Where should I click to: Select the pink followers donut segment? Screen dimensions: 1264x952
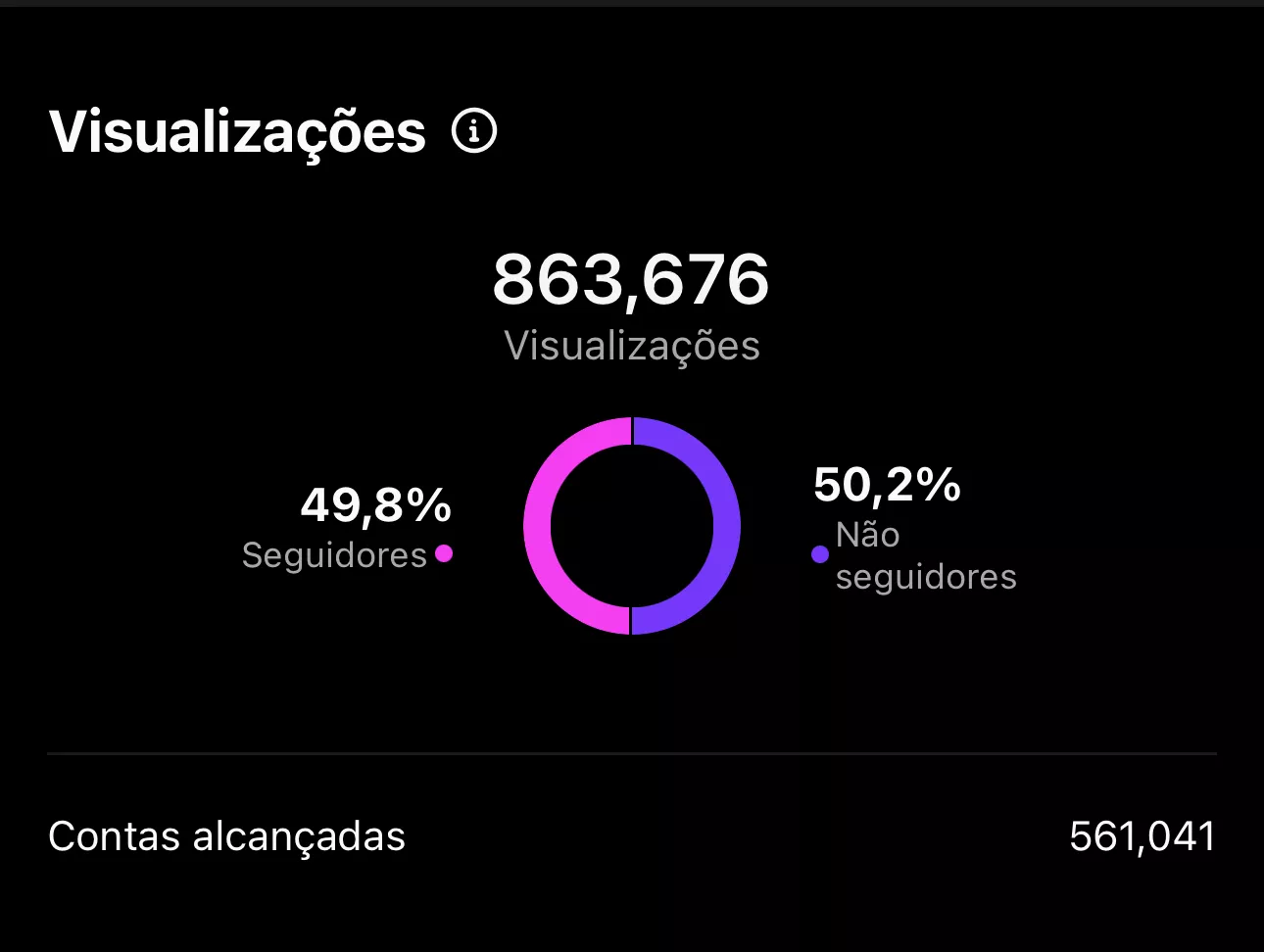538,526
